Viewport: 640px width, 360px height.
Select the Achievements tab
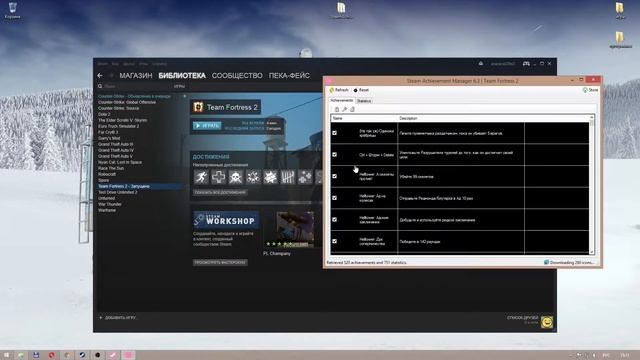click(342, 100)
